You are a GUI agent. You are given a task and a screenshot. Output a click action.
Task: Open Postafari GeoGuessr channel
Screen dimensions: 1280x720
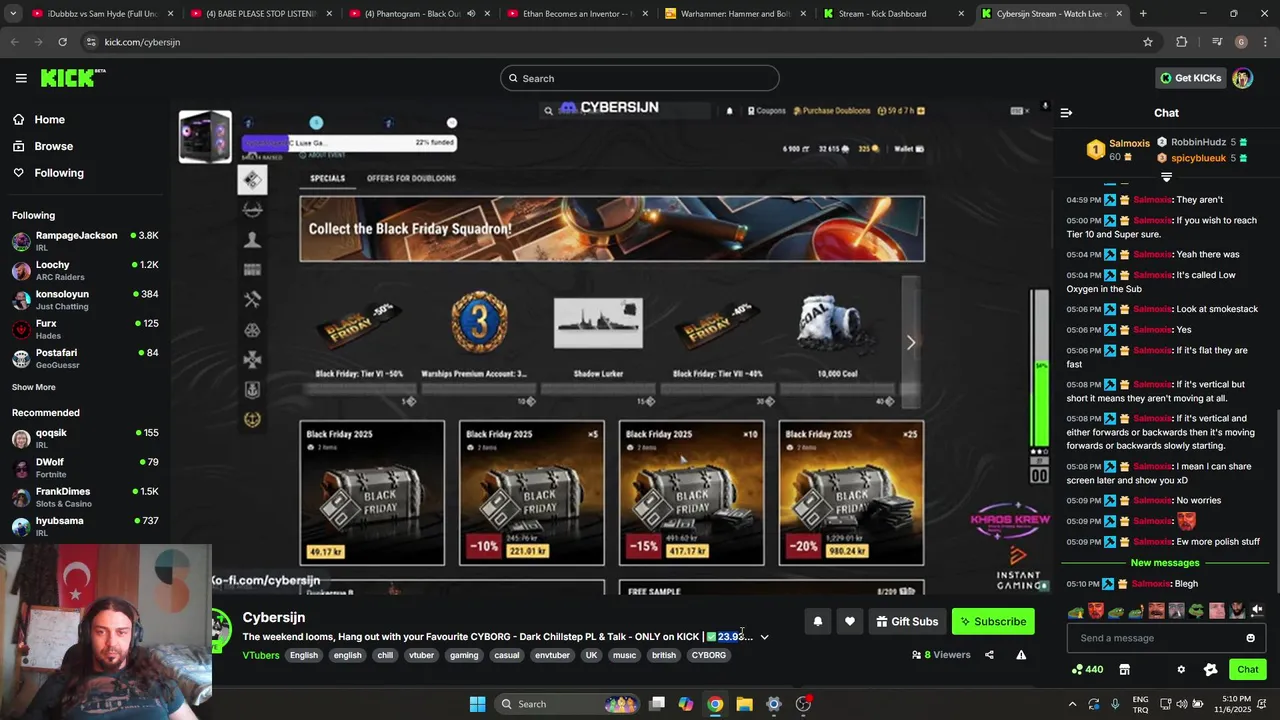[x=85, y=358]
